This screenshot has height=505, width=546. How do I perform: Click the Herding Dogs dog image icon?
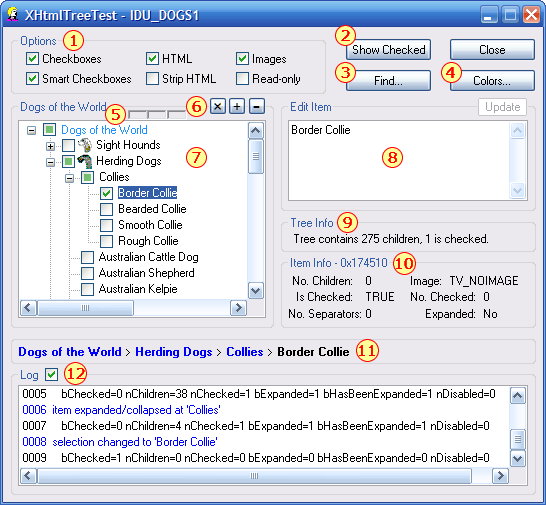[85, 161]
